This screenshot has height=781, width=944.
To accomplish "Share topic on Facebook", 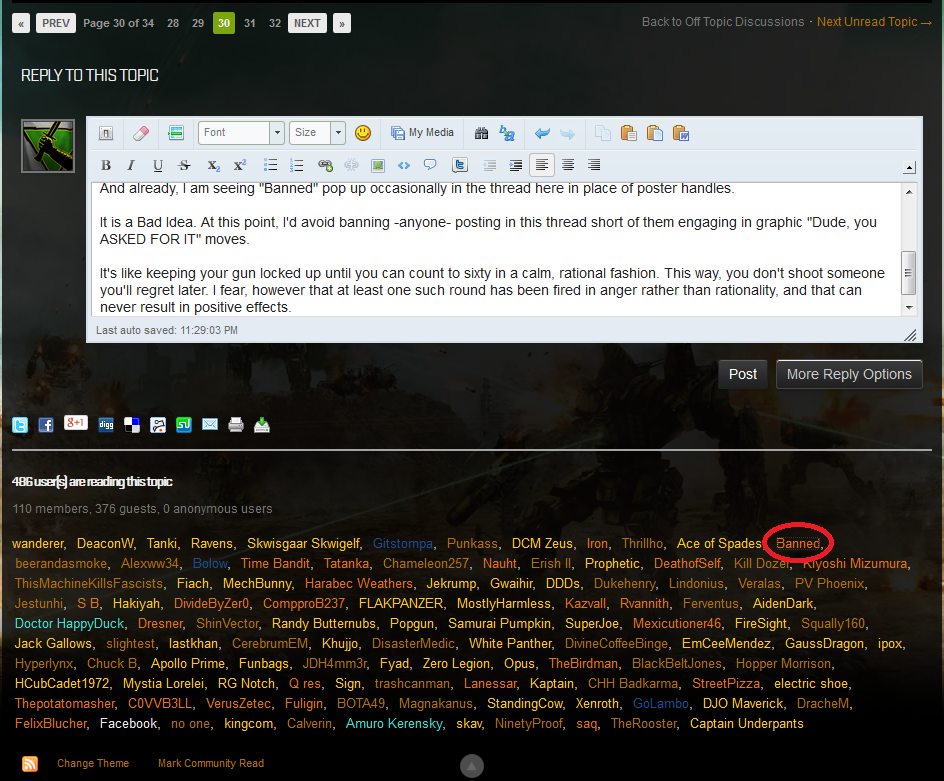I will [x=46, y=425].
